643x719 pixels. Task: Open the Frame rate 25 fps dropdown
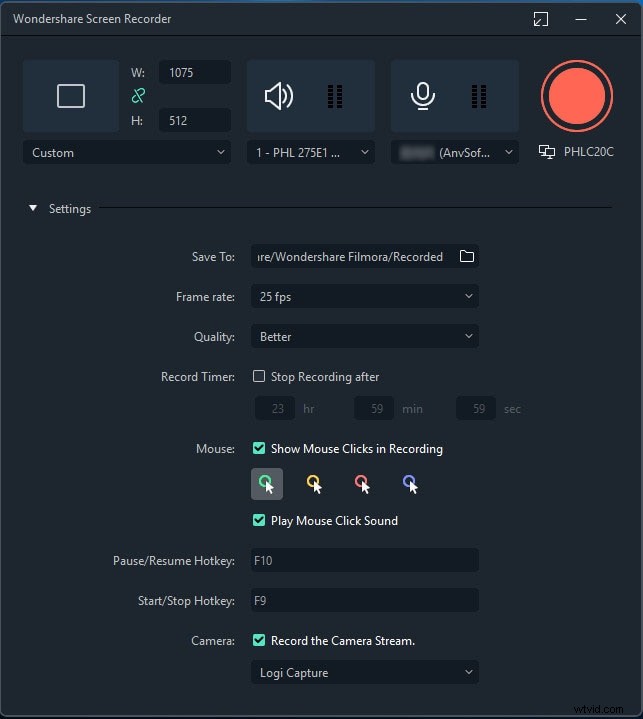click(364, 297)
